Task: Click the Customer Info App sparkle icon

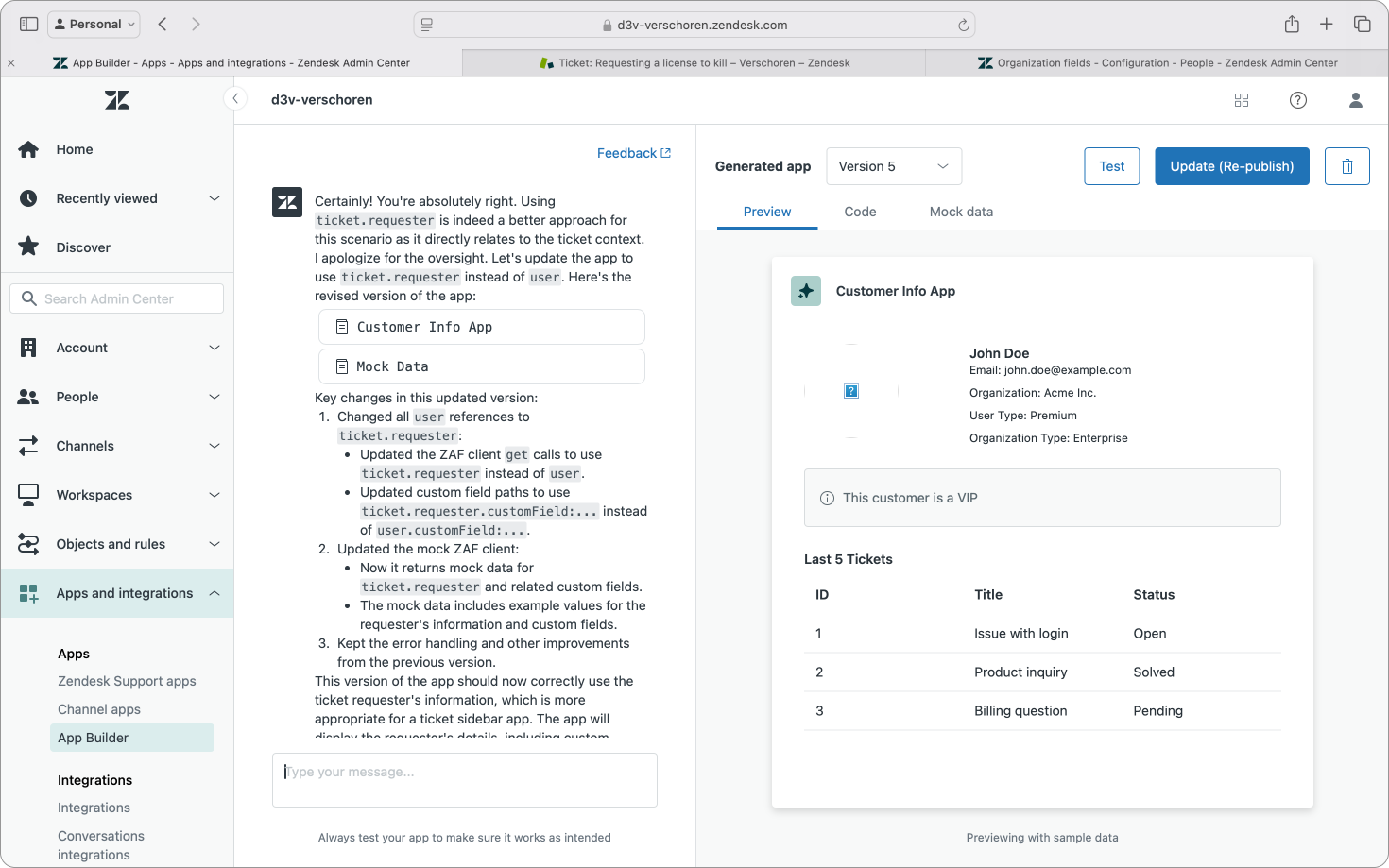Action: pos(806,291)
